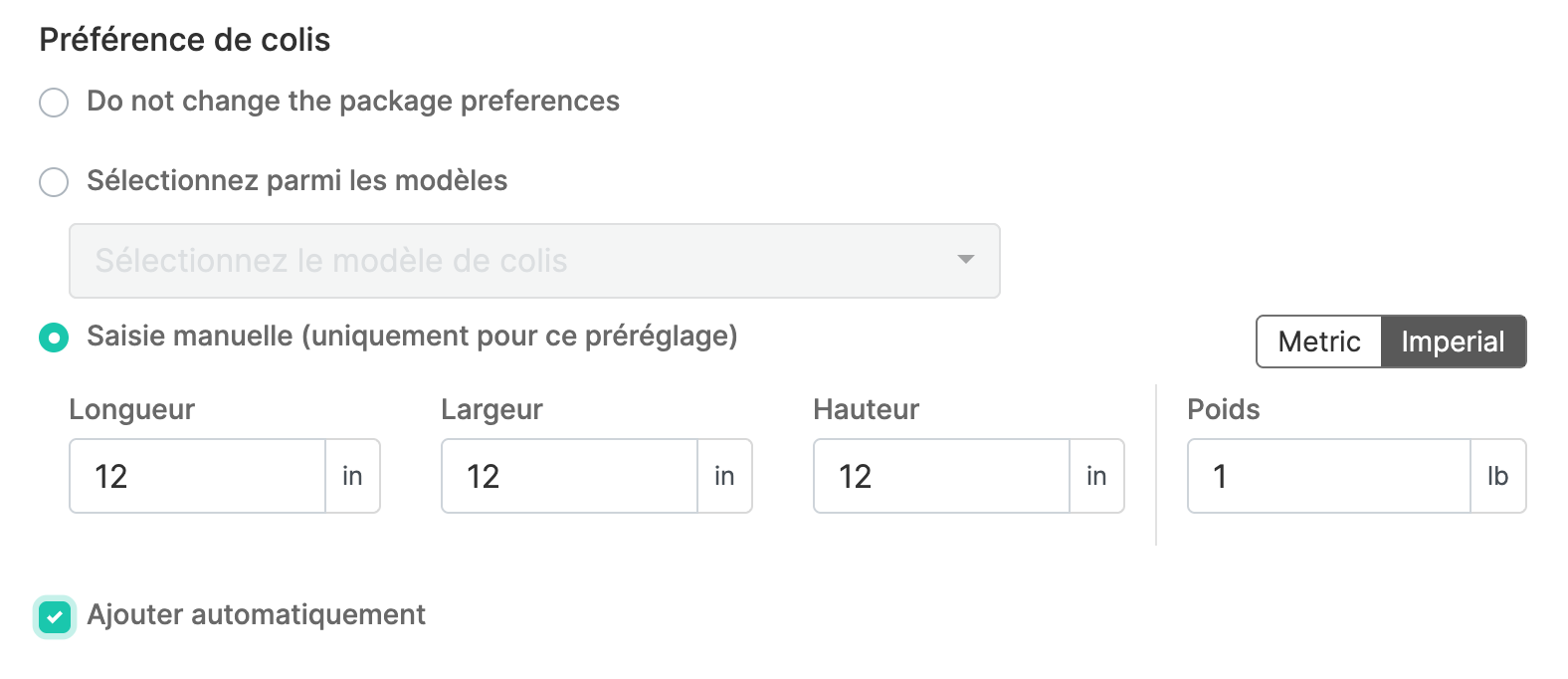Click the caret arrow of the package template dropdown
Screen dimensions: 1568x679
click(964, 260)
